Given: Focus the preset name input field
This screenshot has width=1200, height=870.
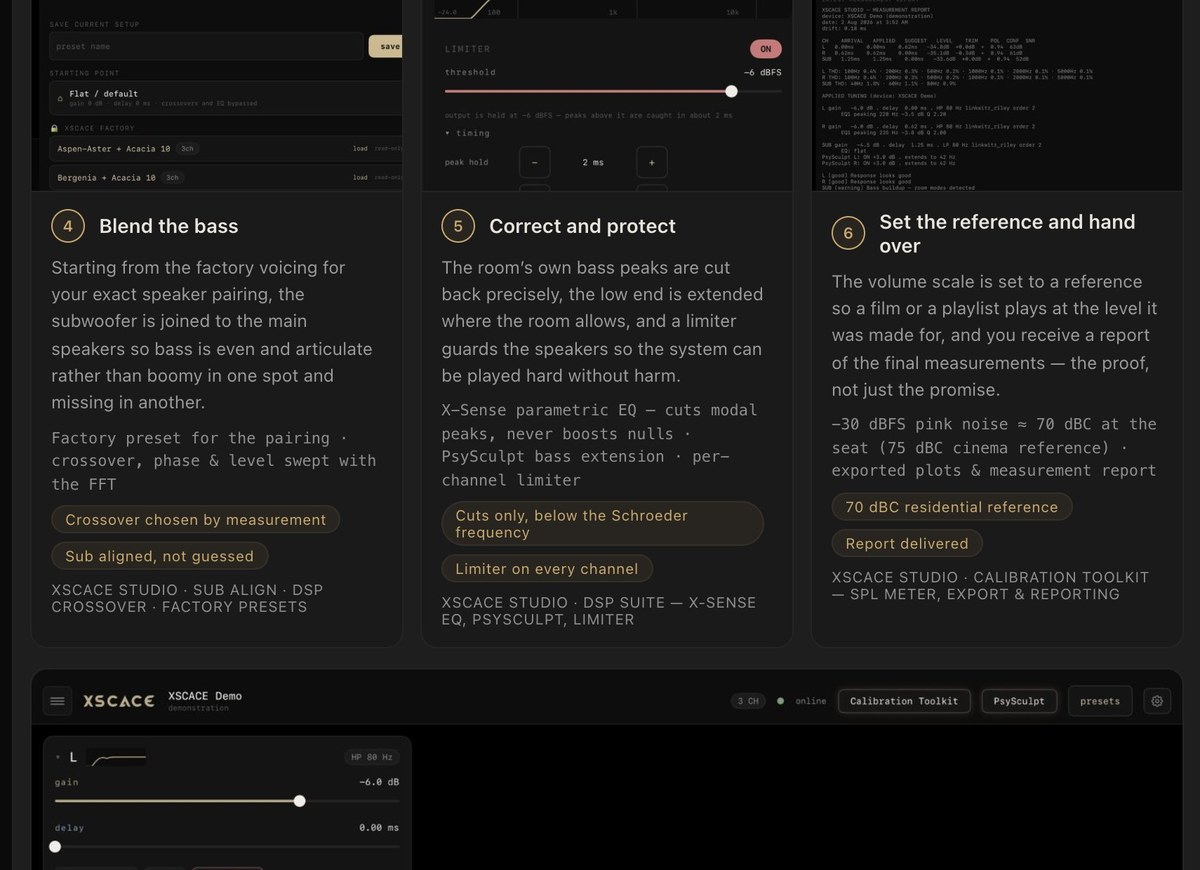Looking at the screenshot, I should click(207, 46).
